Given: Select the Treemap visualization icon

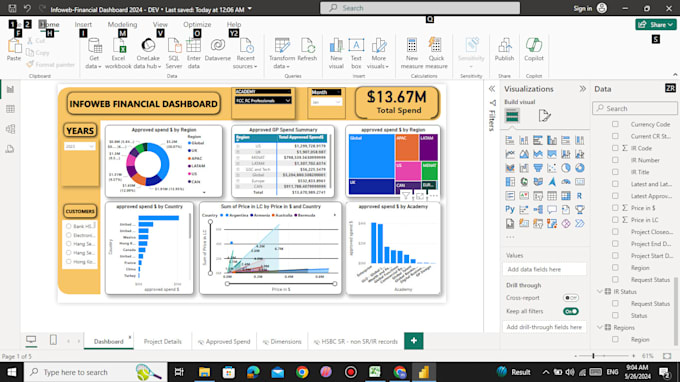Looking at the screenshot, I should point(510,182).
